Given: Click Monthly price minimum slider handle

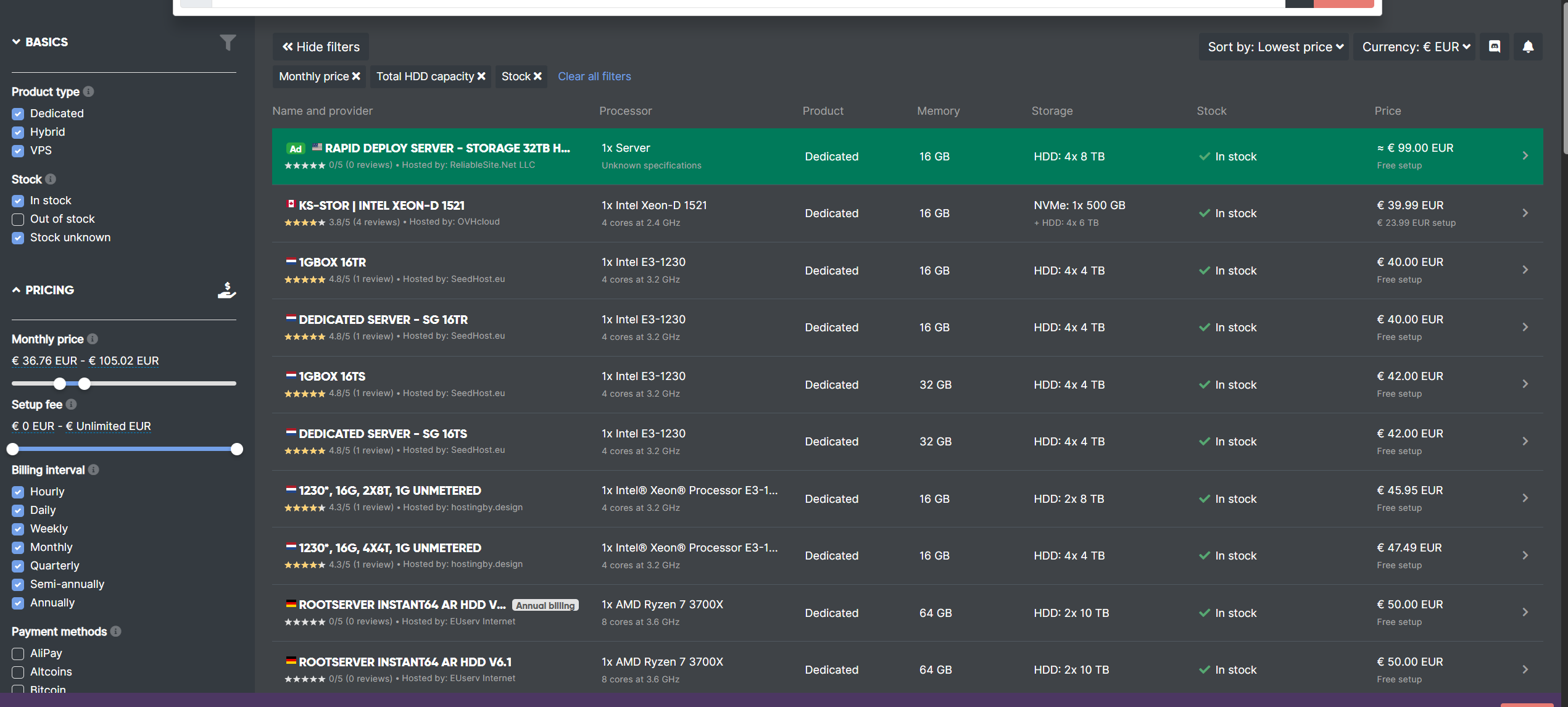Looking at the screenshot, I should click(x=60, y=384).
